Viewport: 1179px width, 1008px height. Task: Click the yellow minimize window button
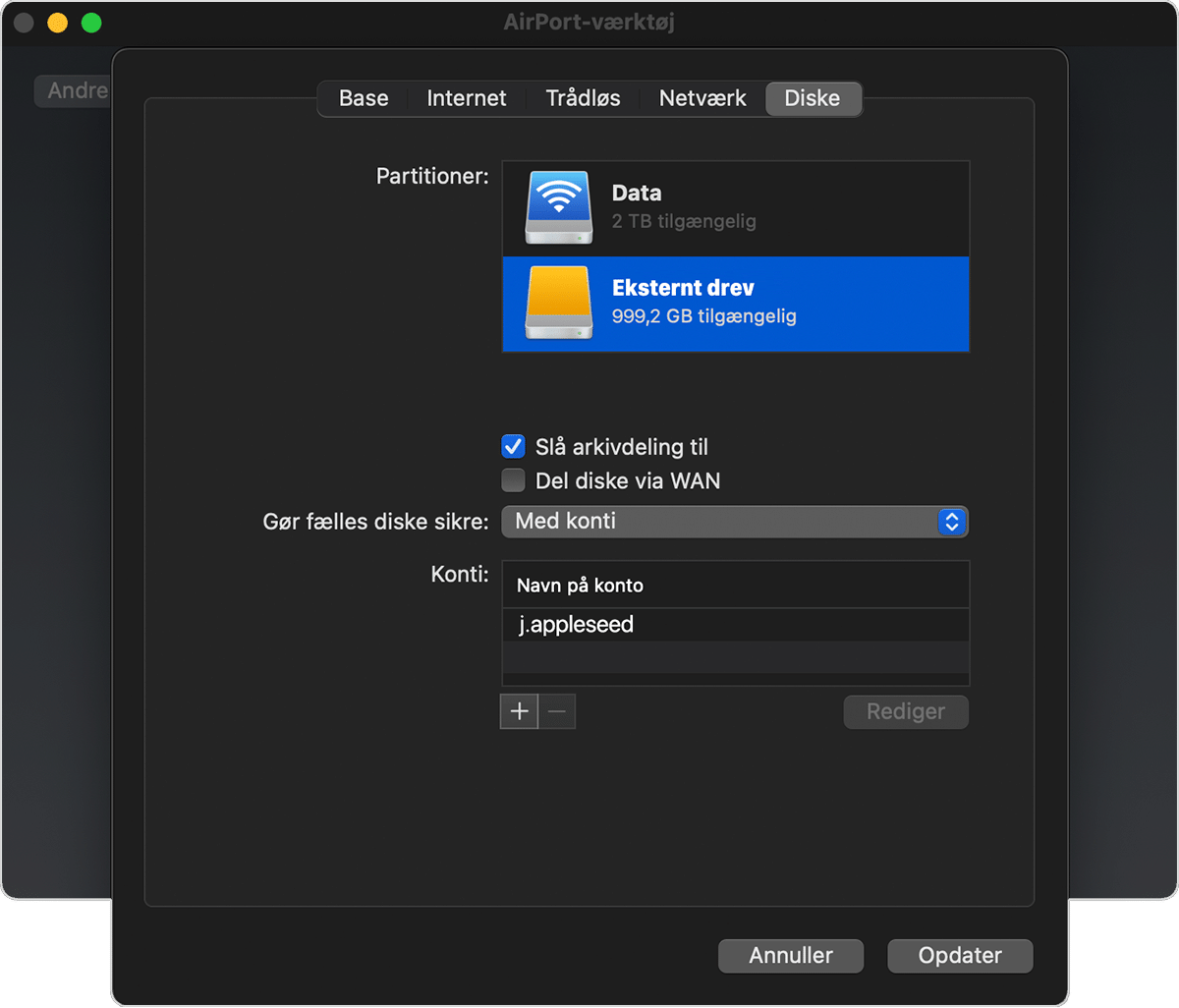[58, 23]
